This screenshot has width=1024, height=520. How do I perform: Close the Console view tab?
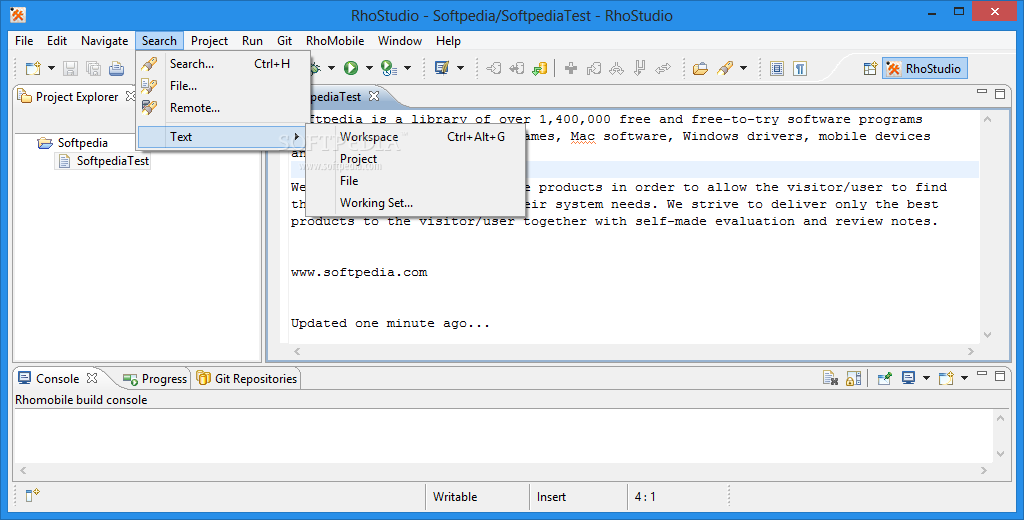tap(92, 378)
